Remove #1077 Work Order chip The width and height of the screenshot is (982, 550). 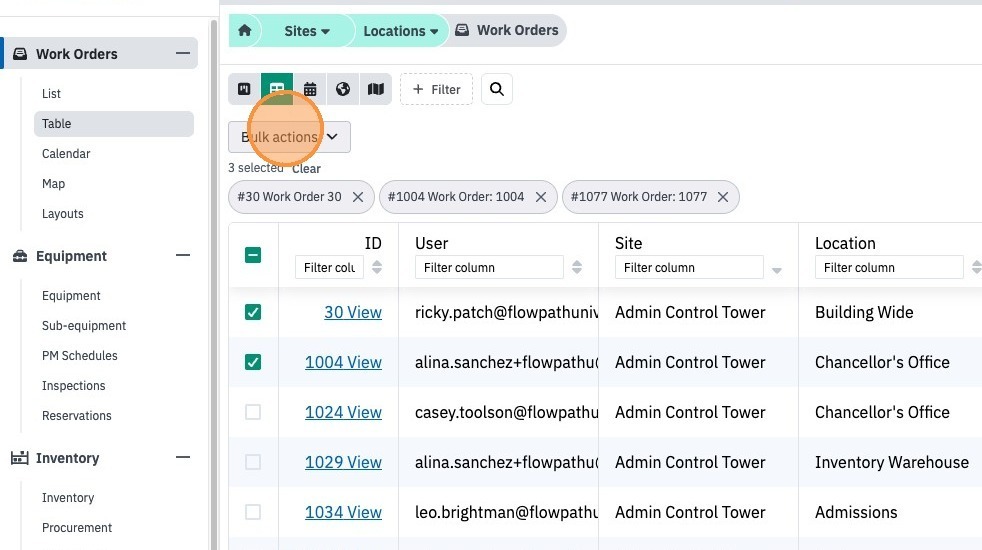point(723,197)
